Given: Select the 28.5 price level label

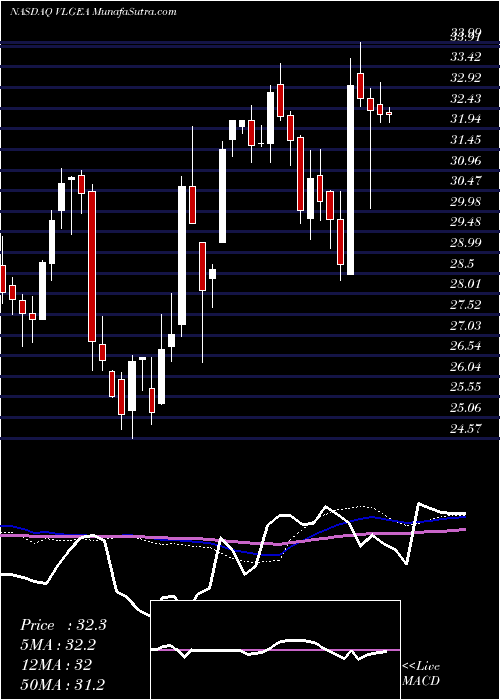Looking at the screenshot, I should click(462, 263).
